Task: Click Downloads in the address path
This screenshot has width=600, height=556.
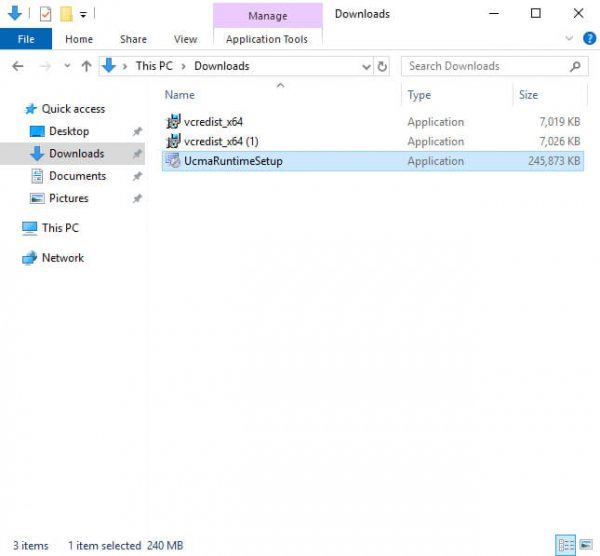Action: [222, 66]
